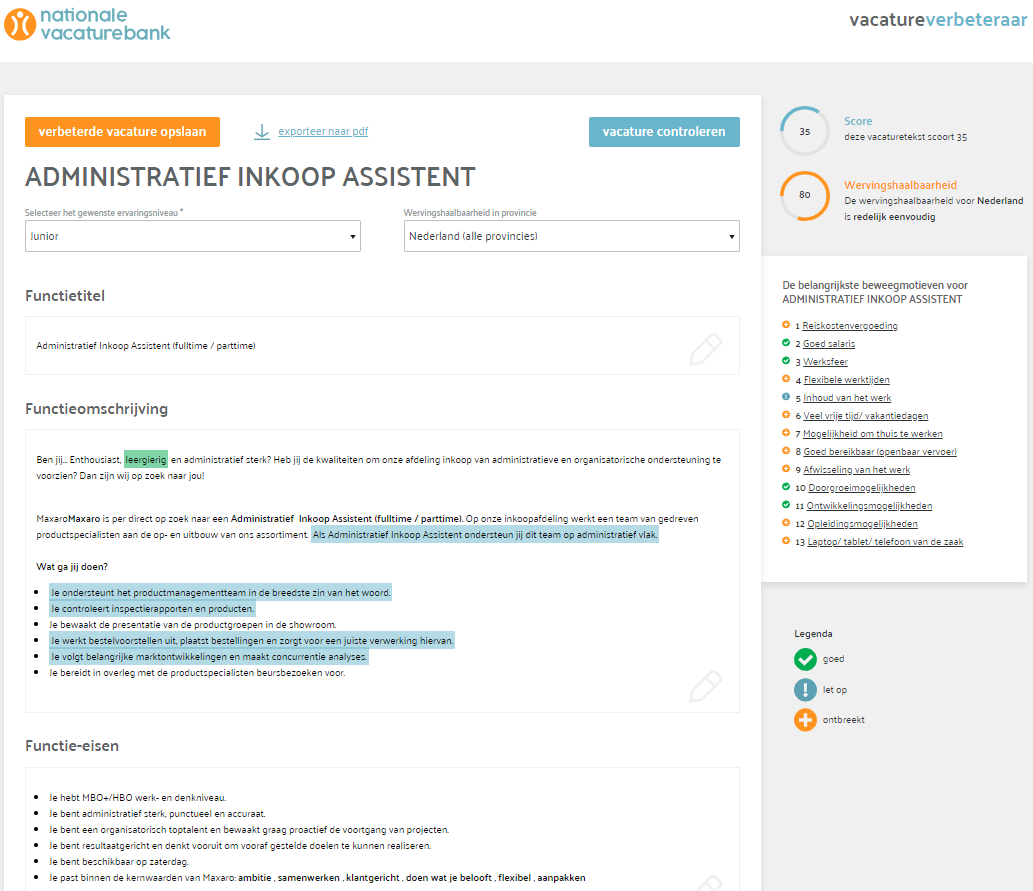Click the Score progress circle showing 35
Image resolution: width=1033 pixels, height=891 pixels.
[804, 130]
